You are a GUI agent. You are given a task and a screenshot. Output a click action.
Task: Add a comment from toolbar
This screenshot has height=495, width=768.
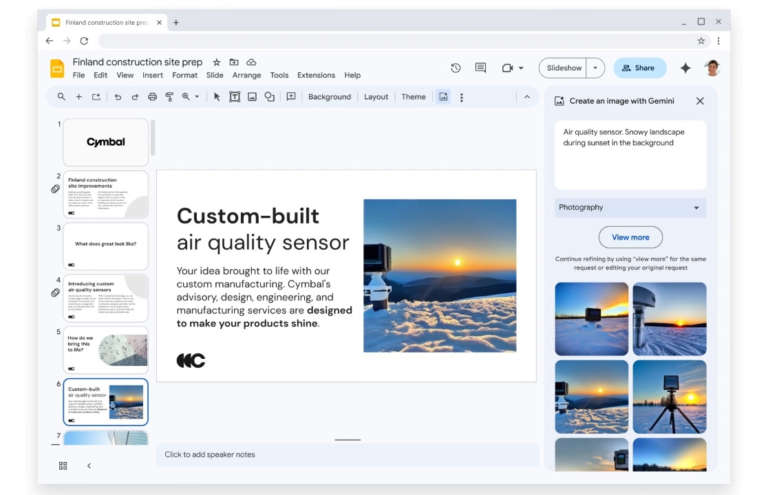pyautogui.click(x=291, y=97)
